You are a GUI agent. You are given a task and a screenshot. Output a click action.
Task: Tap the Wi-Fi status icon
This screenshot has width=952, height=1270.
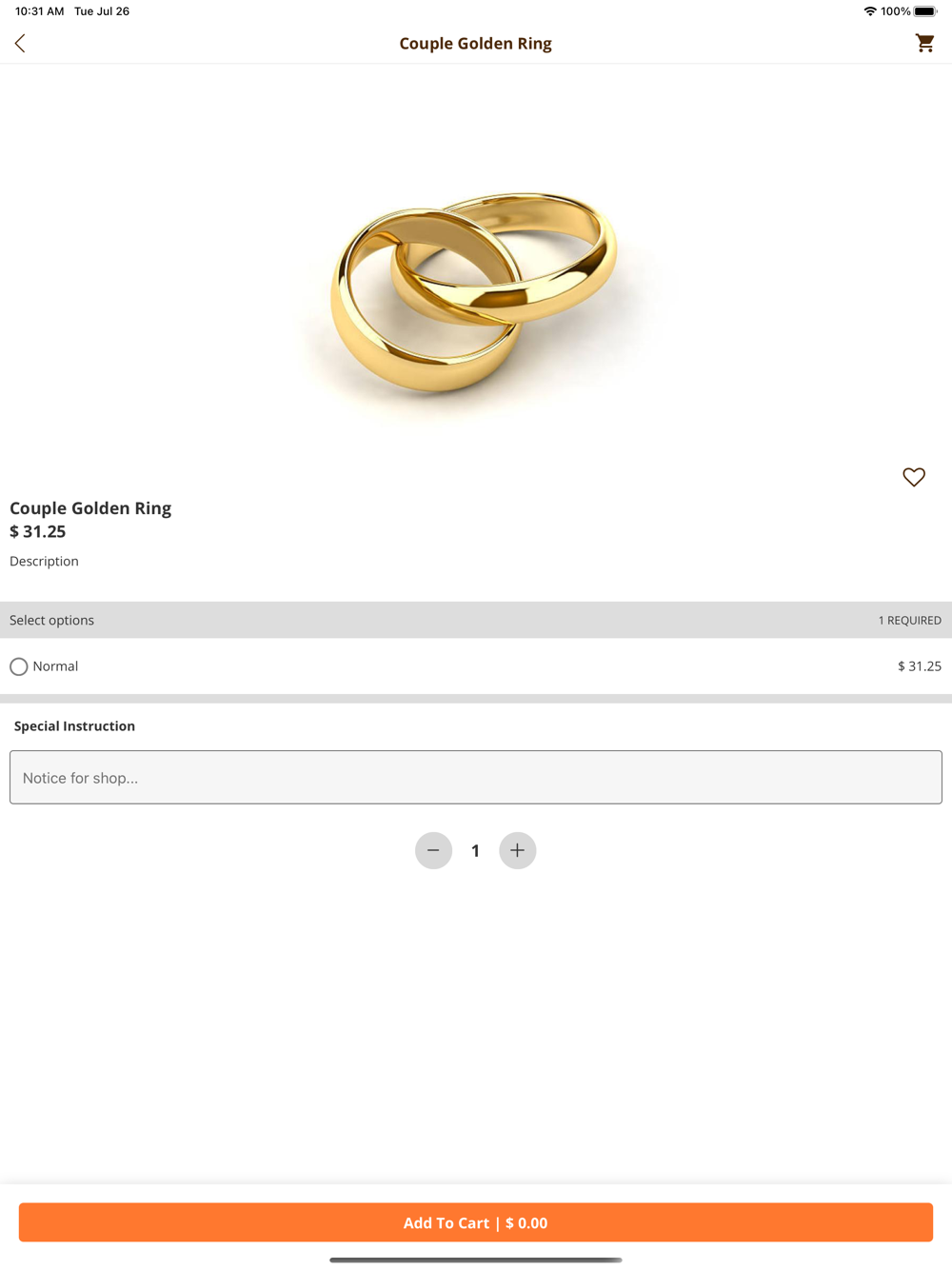tap(870, 11)
